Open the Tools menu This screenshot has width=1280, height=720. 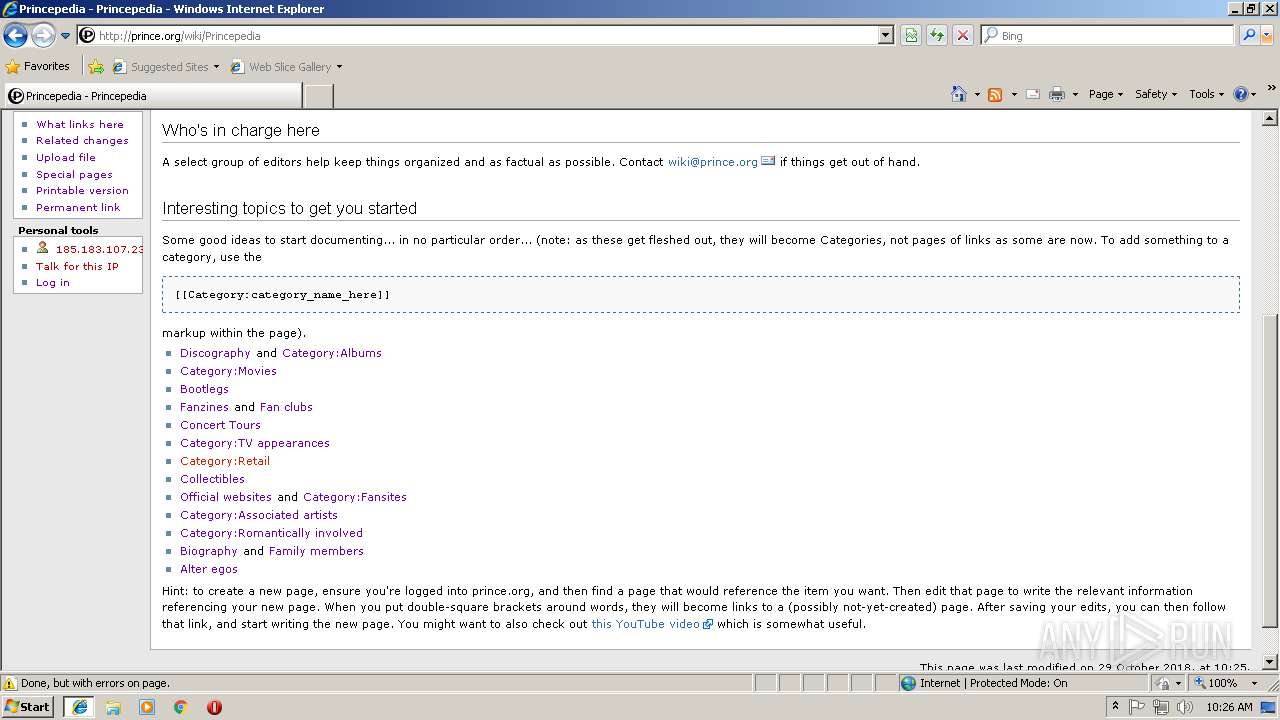pyautogui.click(x=1207, y=94)
